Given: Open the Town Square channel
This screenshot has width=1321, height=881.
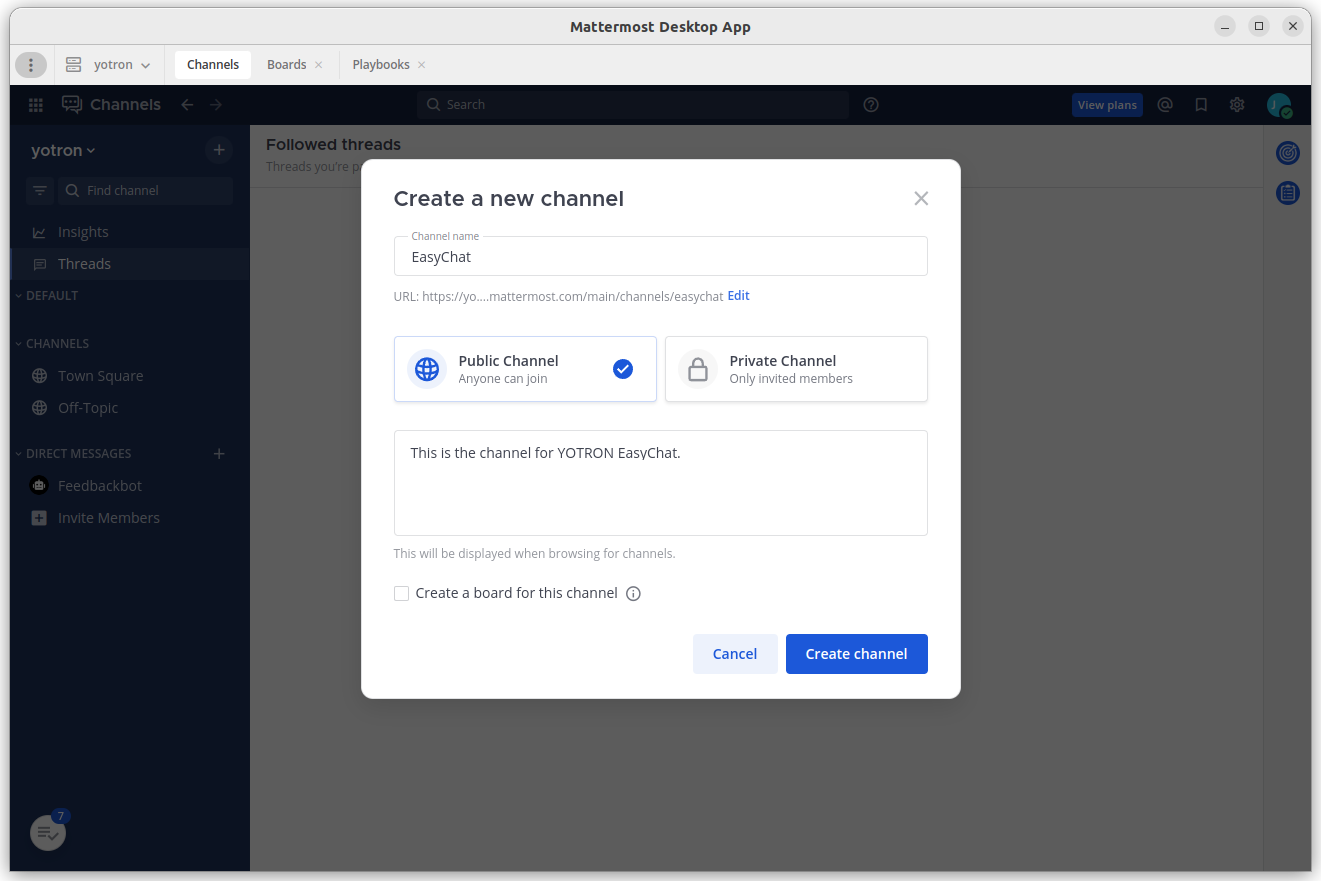Looking at the screenshot, I should coord(130,376).
